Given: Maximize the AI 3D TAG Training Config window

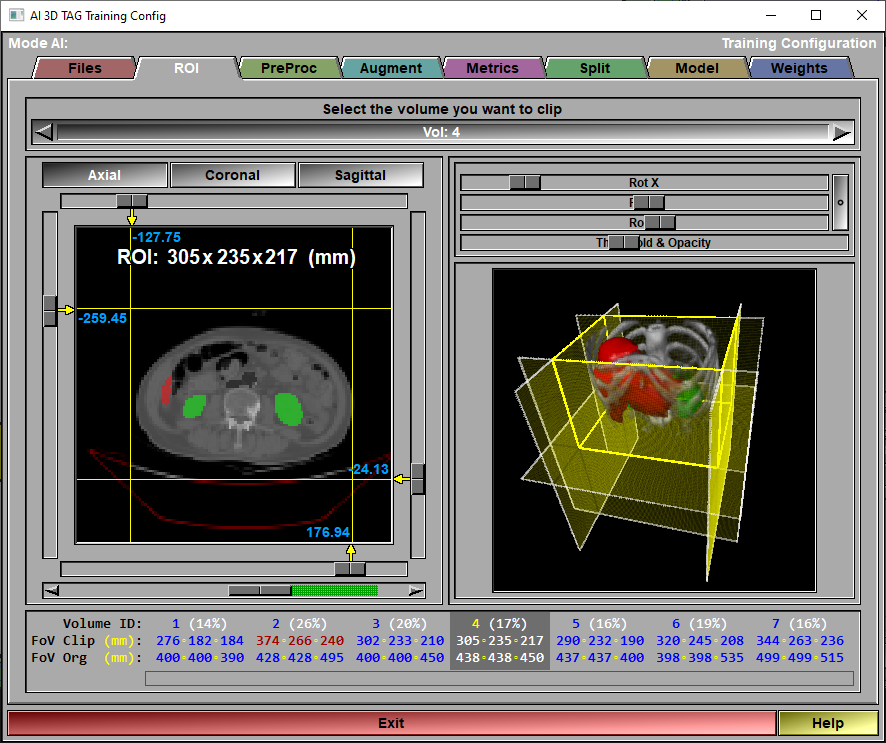Looking at the screenshot, I should 816,15.
